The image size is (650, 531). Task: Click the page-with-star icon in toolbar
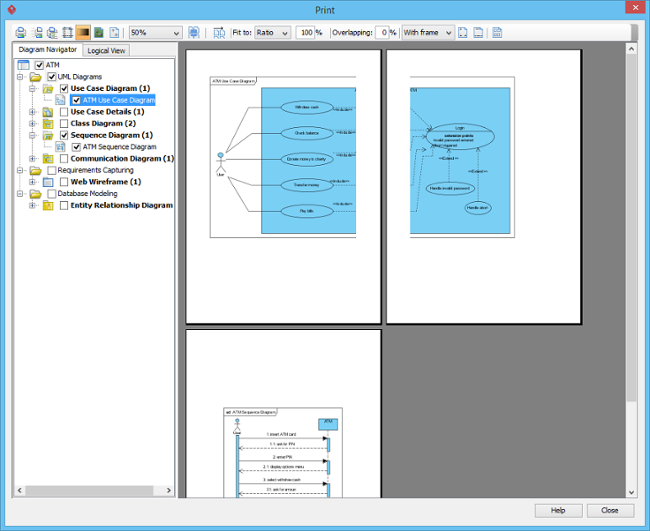(114, 32)
